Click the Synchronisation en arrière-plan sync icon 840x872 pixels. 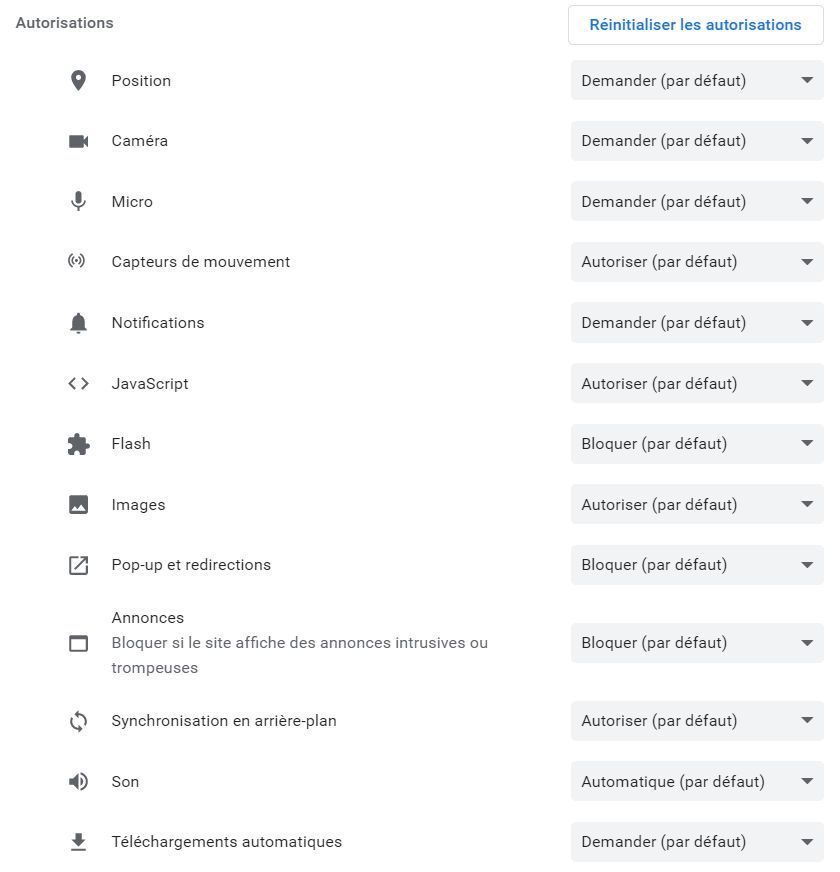[x=78, y=721]
